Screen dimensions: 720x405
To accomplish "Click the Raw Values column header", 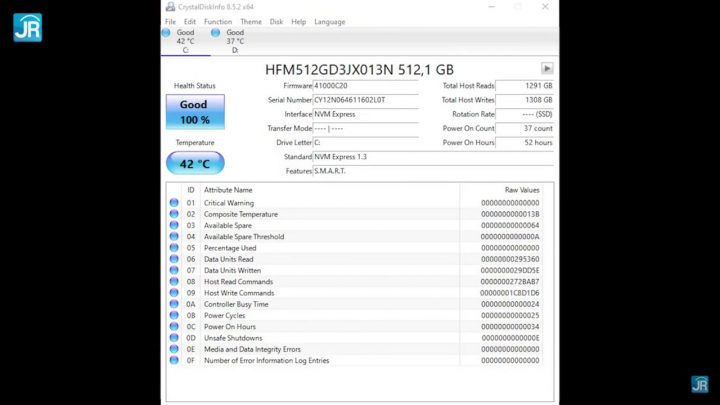I will (x=501, y=190).
